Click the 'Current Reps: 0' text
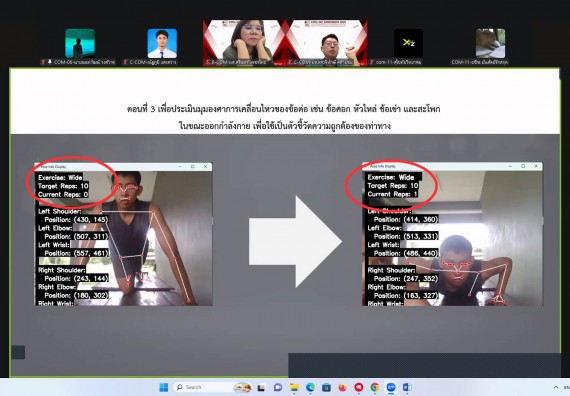Viewport: 570px width, 396px height. click(x=63, y=195)
